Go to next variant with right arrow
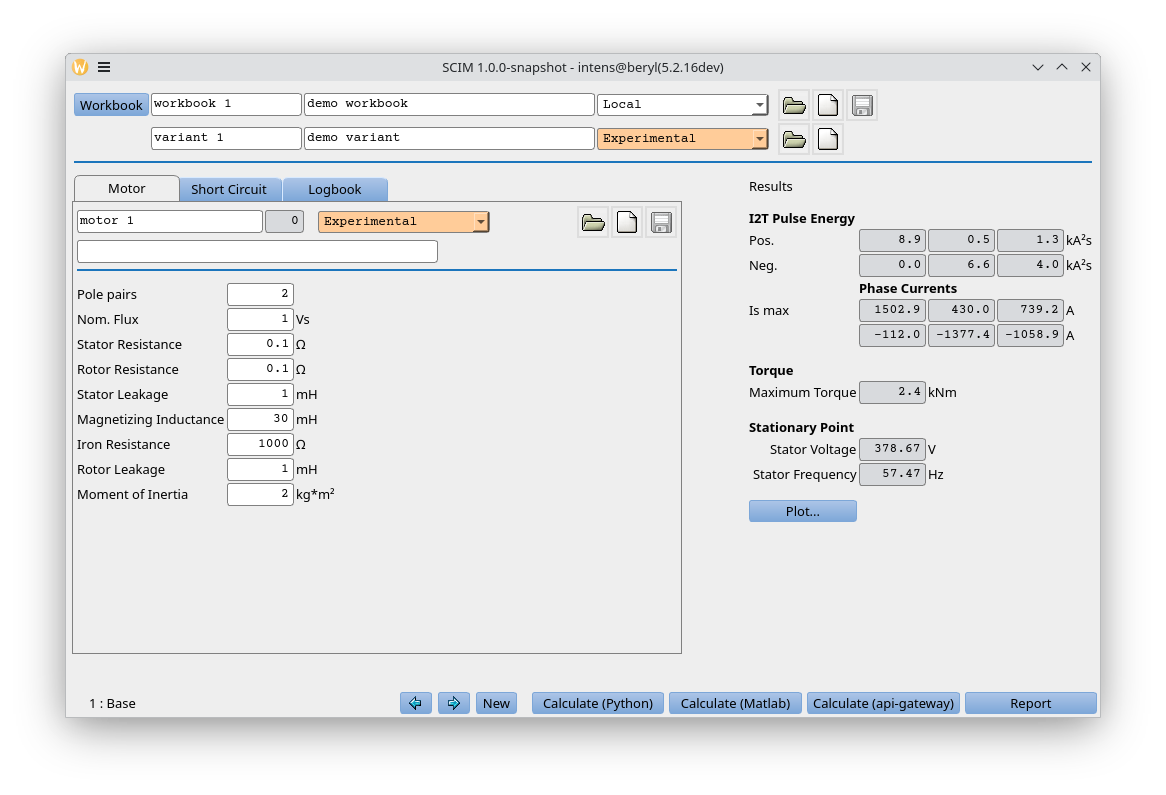Screen dimensions: 1166x795 click(454, 703)
